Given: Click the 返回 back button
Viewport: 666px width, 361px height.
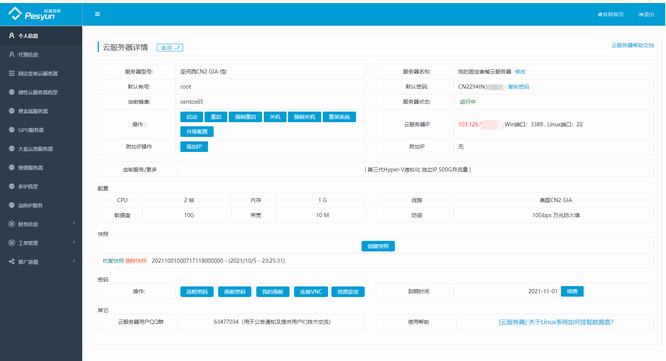Looking at the screenshot, I should [170, 48].
